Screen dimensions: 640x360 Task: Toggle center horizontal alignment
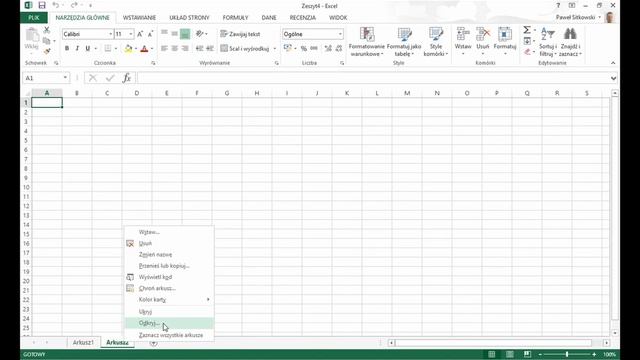coord(174,49)
